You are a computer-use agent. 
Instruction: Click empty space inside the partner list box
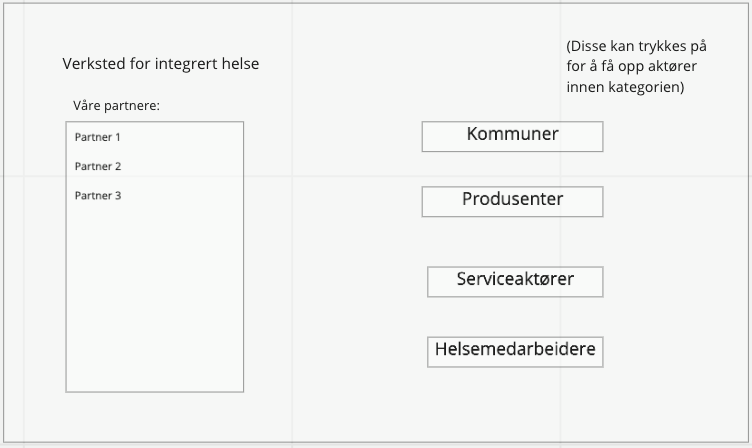tap(154, 300)
